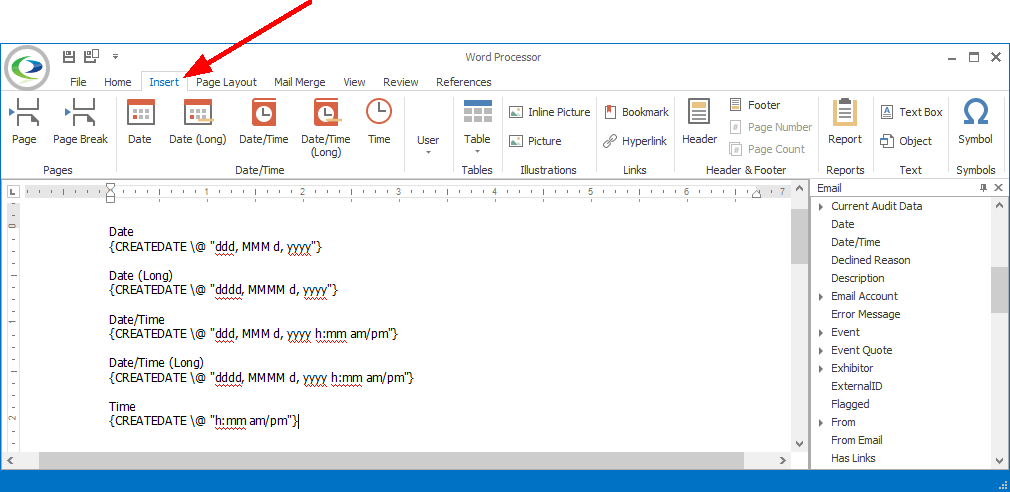Screen dimensions: 1010x492
Task: Insert an Object
Action: tap(906, 141)
